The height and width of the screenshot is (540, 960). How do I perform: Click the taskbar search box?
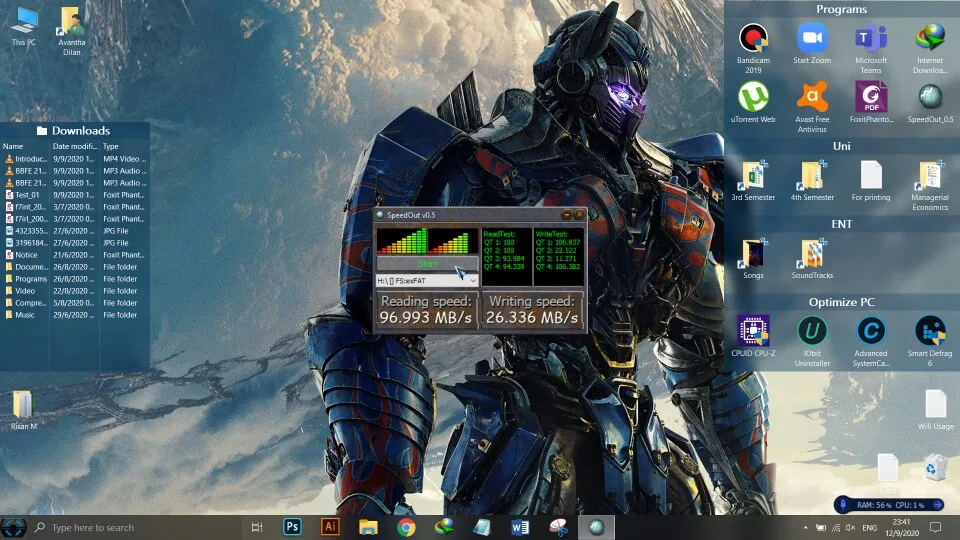[x=137, y=527]
